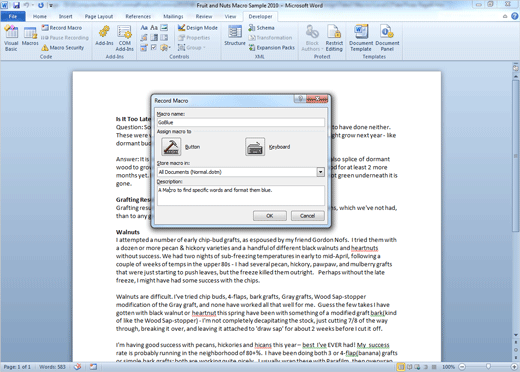Open COM Add-Ins dialog

pos(124,38)
